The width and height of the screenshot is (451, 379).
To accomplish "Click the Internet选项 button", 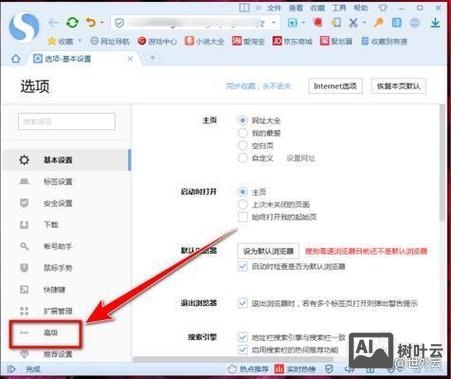I will tap(335, 86).
